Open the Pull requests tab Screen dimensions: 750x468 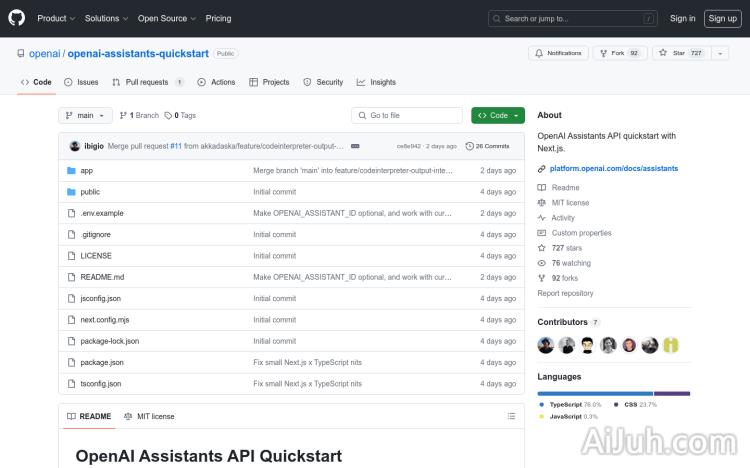click(x=148, y=82)
